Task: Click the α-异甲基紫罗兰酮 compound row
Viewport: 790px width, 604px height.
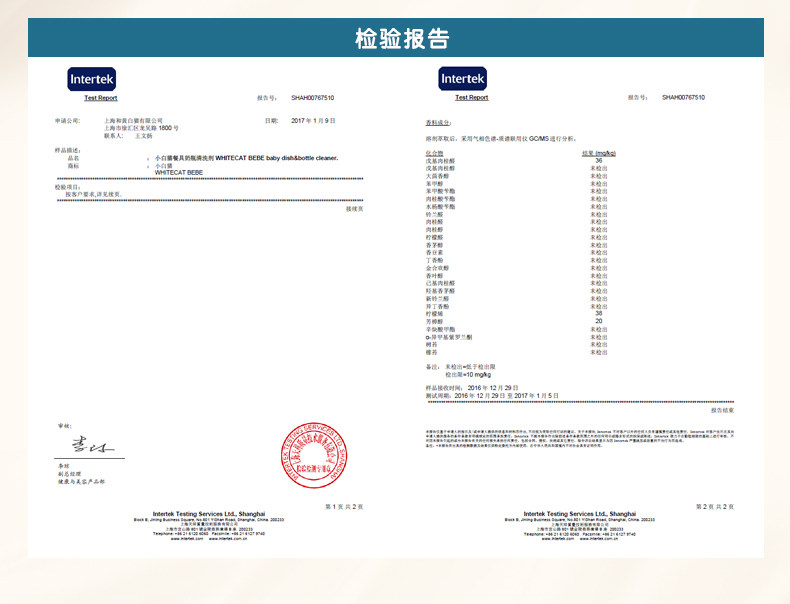Action: (x=516, y=337)
